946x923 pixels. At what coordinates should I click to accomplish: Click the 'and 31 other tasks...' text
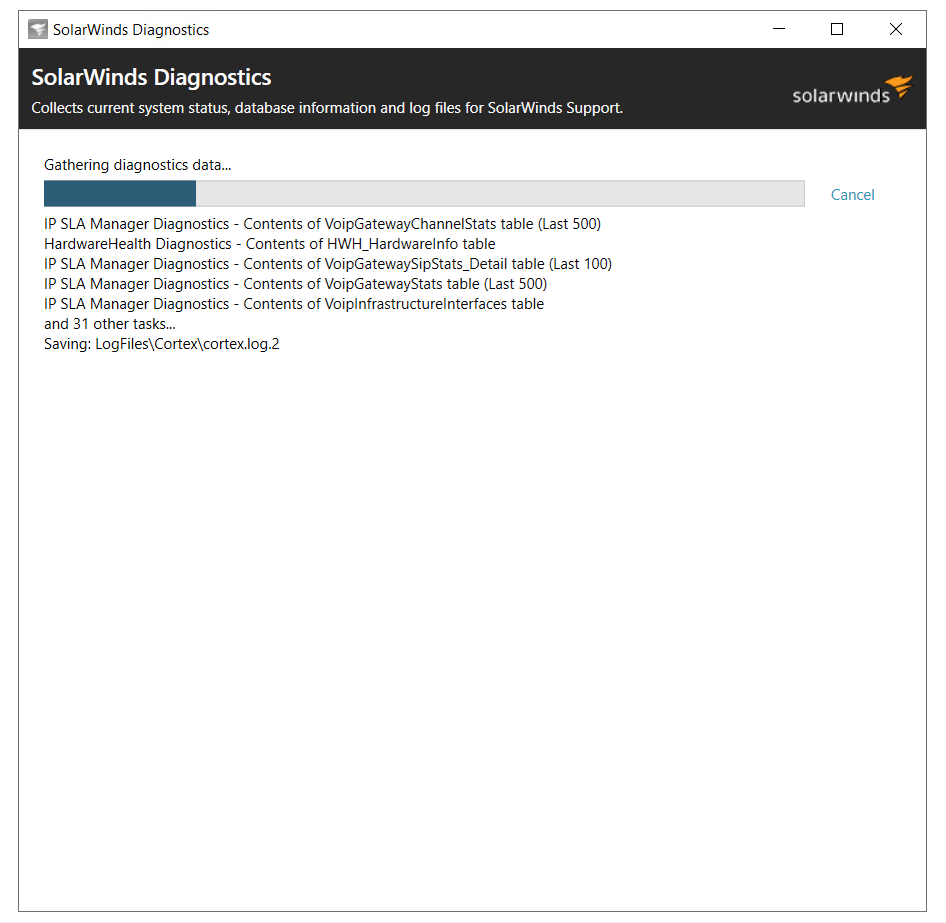point(110,324)
